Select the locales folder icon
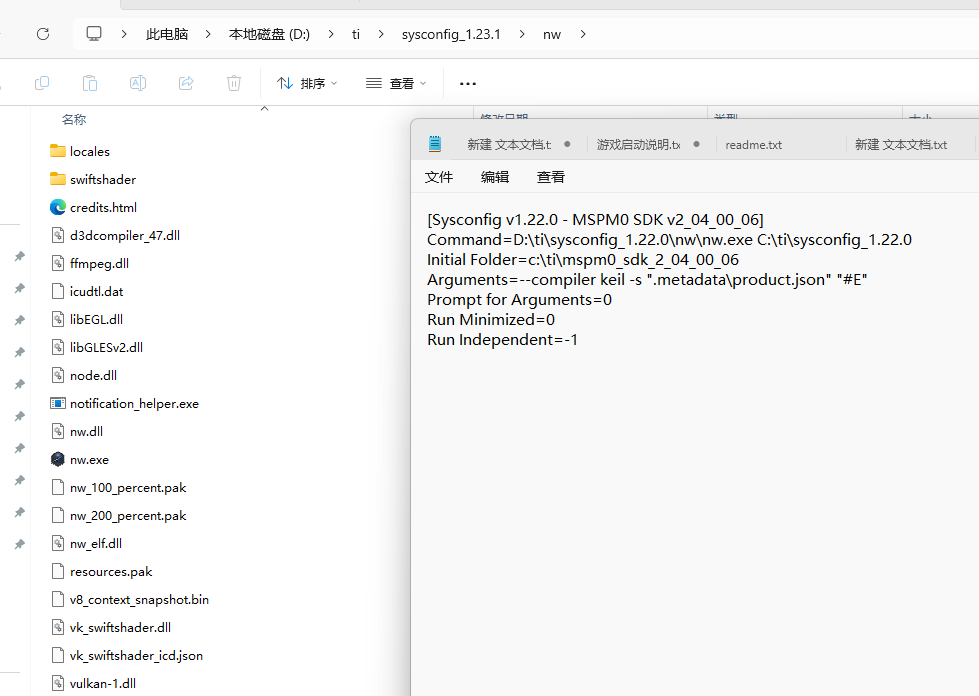Screen dimensions: 979x696 coord(57,151)
